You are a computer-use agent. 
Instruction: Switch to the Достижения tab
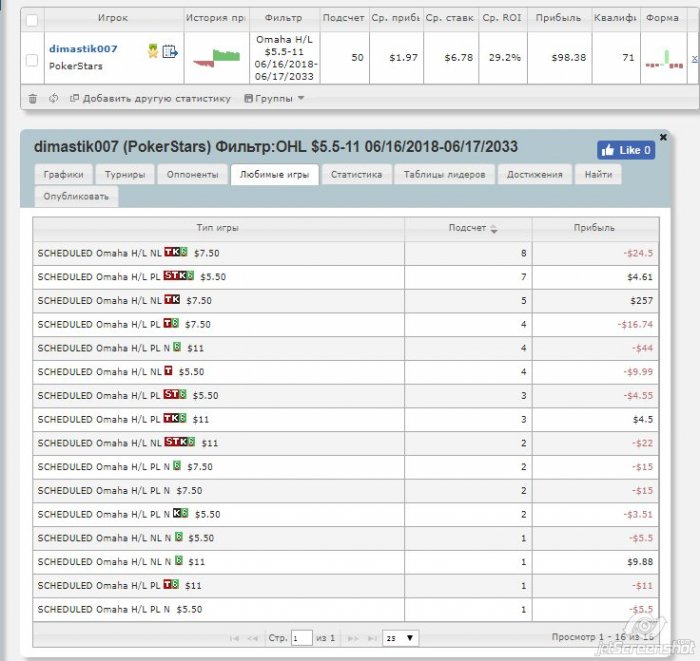pyautogui.click(x=534, y=175)
